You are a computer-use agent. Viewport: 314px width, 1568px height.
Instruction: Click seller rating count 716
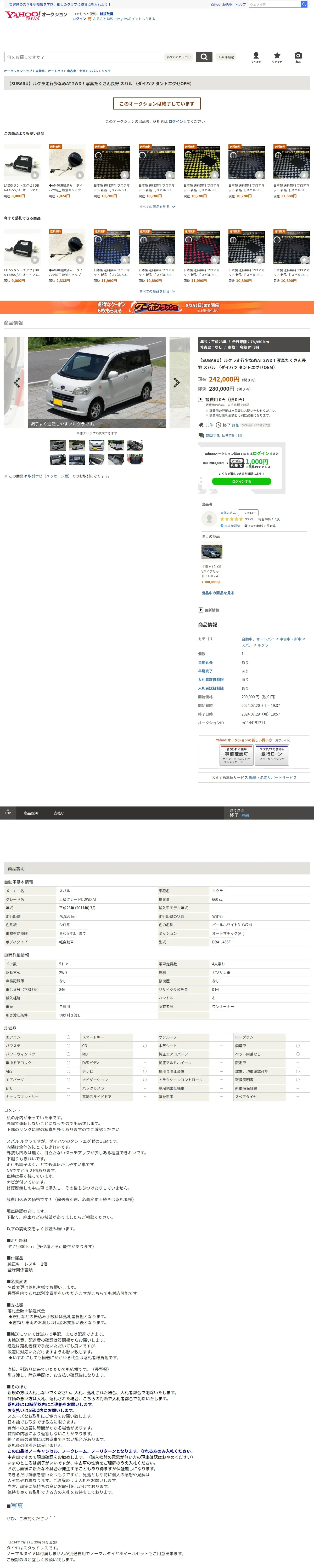[x=277, y=519]
